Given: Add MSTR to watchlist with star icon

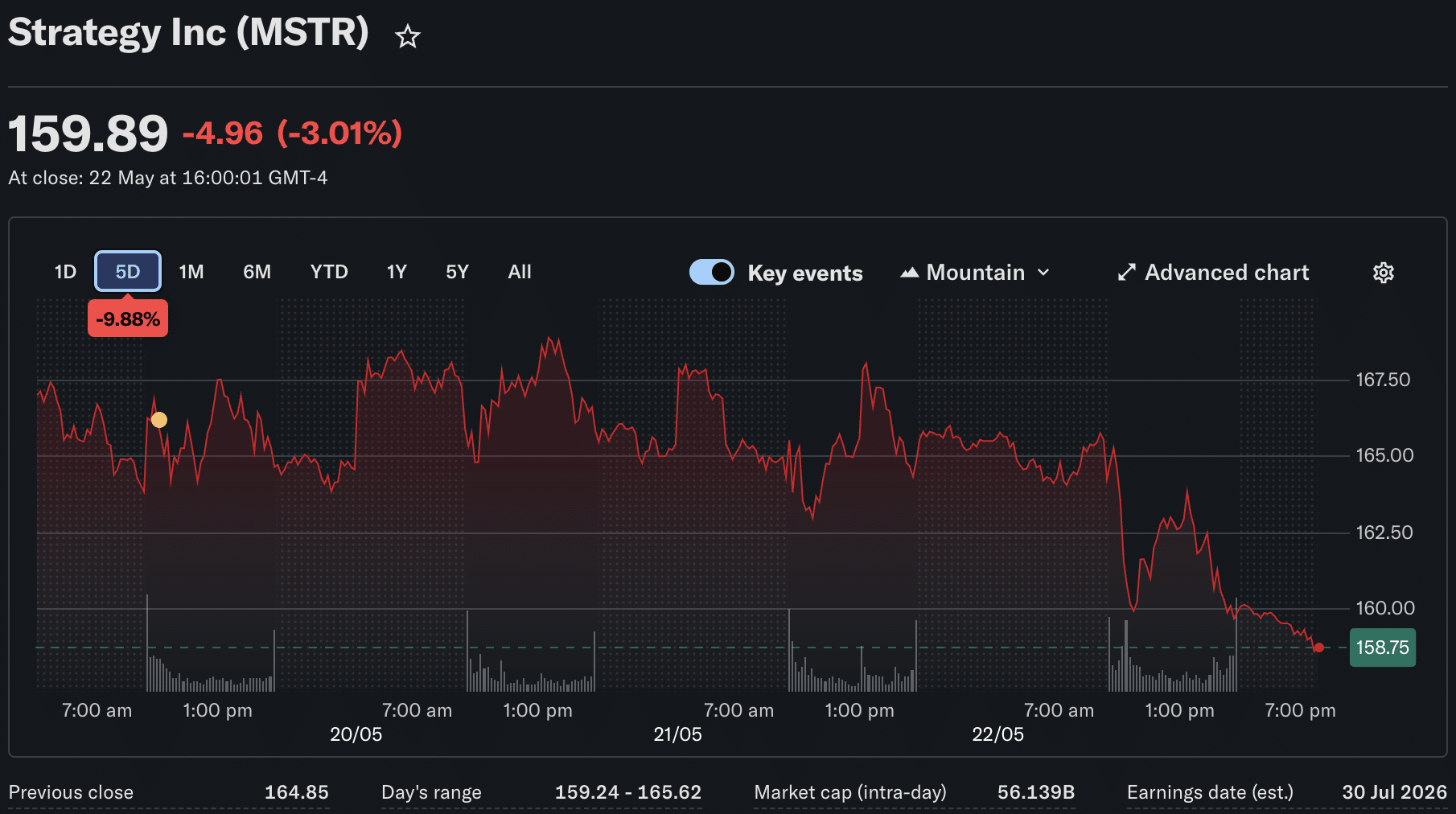Looking at the screenshot, I should 408,36.
